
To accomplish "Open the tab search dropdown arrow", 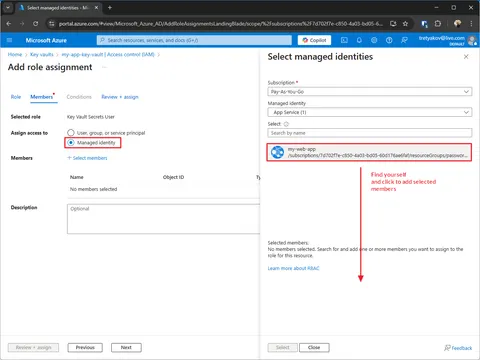I will coord(8,7).
